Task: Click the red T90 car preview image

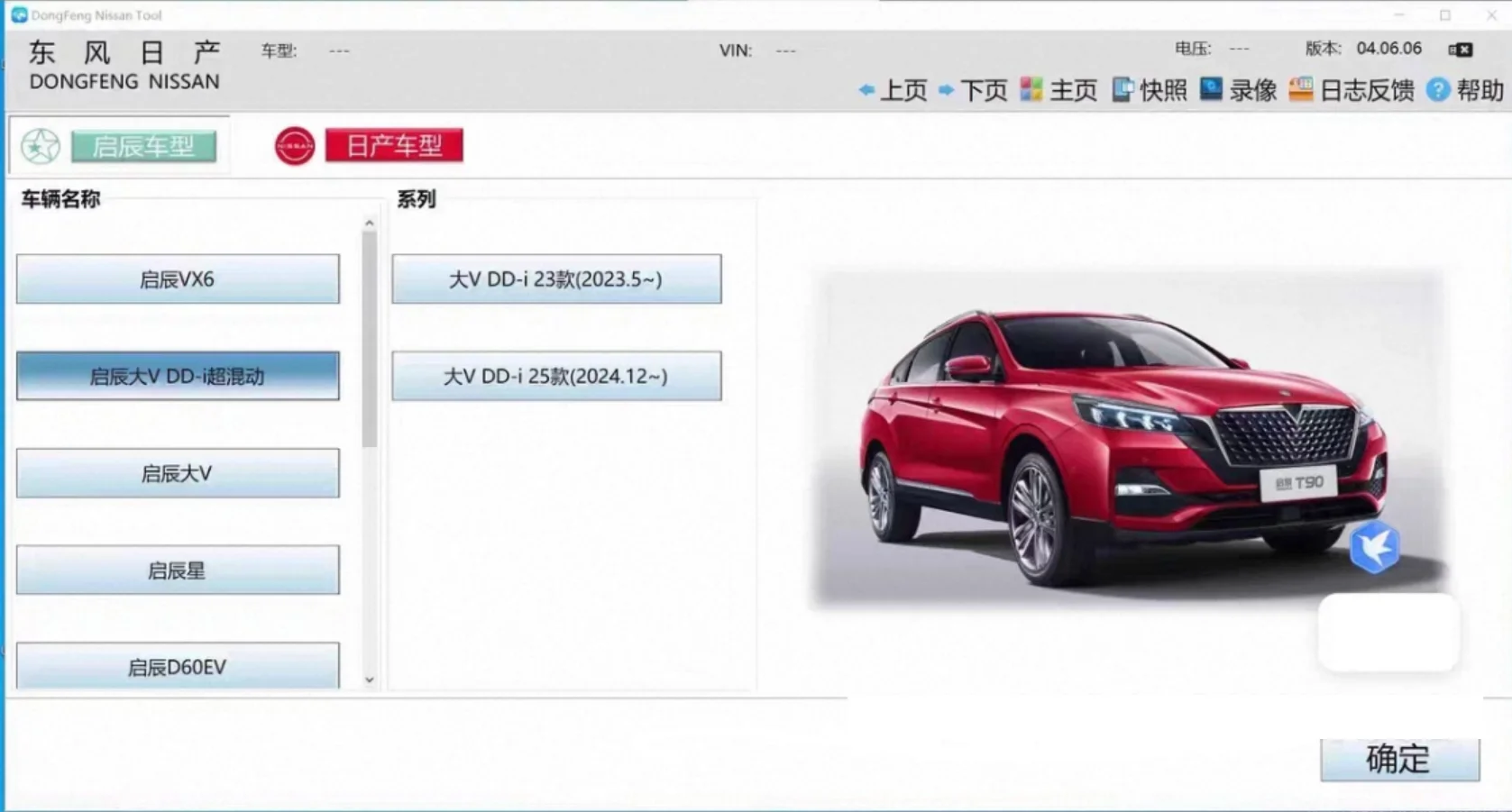Action: (1128, 440)
